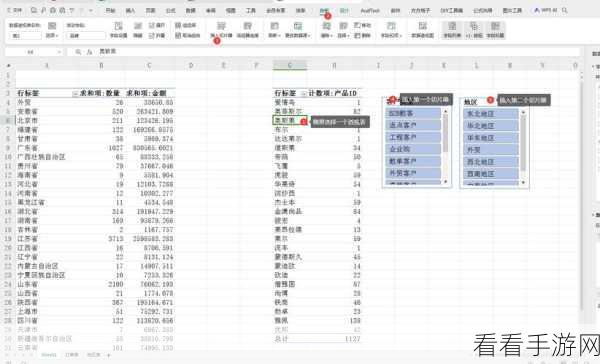Image resolution: width=600 pixels, height=364 pixels.
Task: Add a new sheet with the plus icon
Action: click(109, 356)
